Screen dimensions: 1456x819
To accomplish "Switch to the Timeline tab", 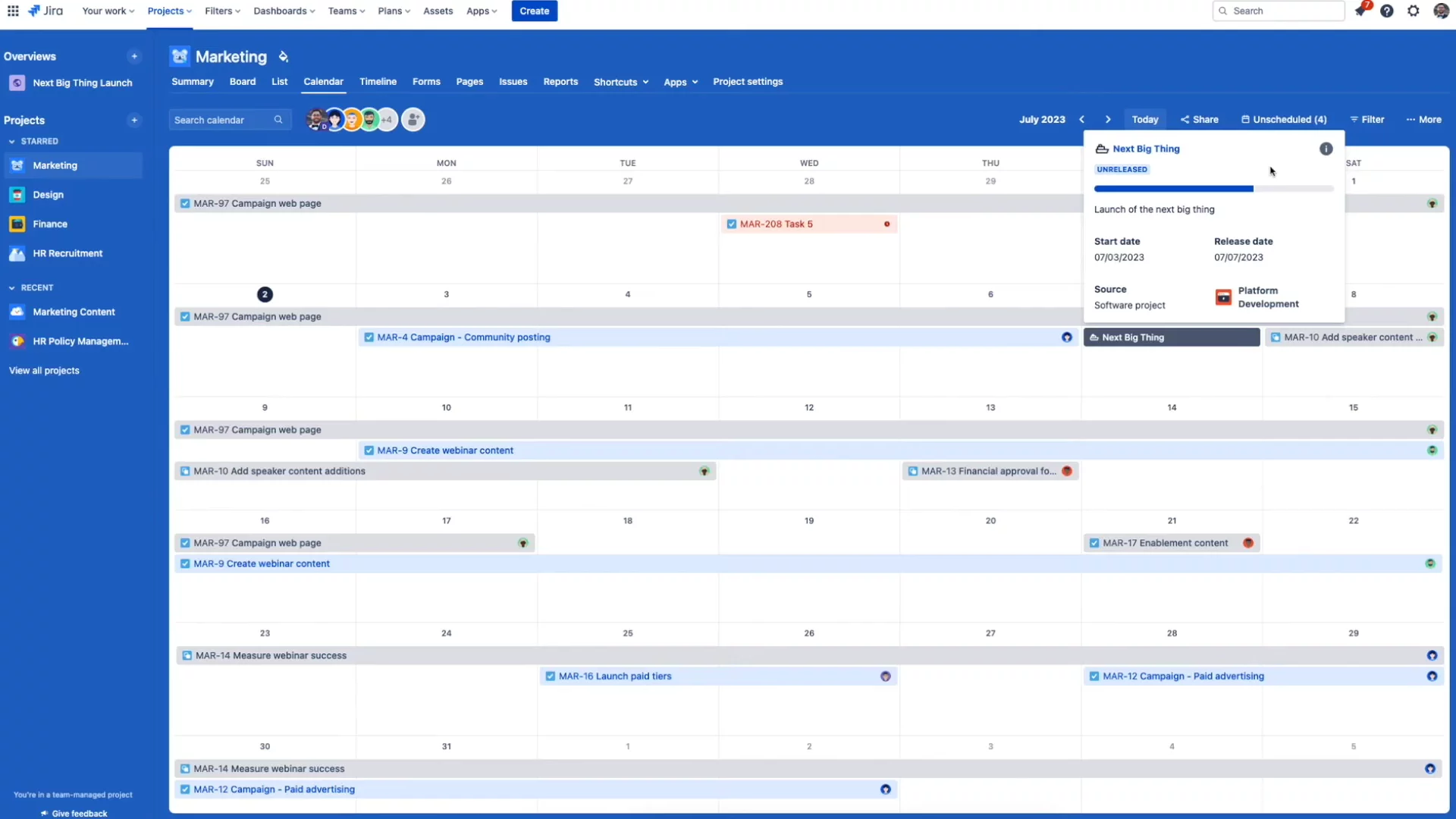I will (x=378, y=82).
